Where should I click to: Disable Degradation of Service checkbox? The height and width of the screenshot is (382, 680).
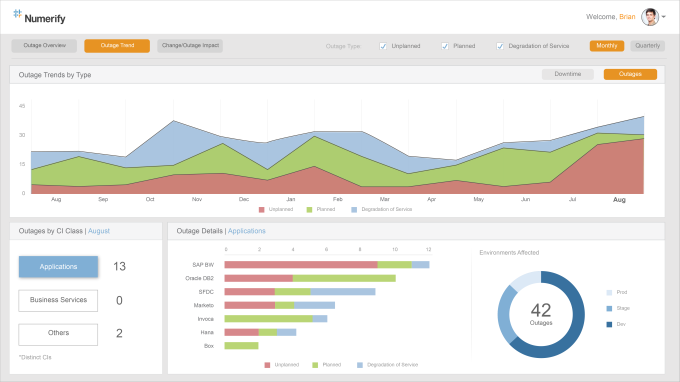click(500, 46)
